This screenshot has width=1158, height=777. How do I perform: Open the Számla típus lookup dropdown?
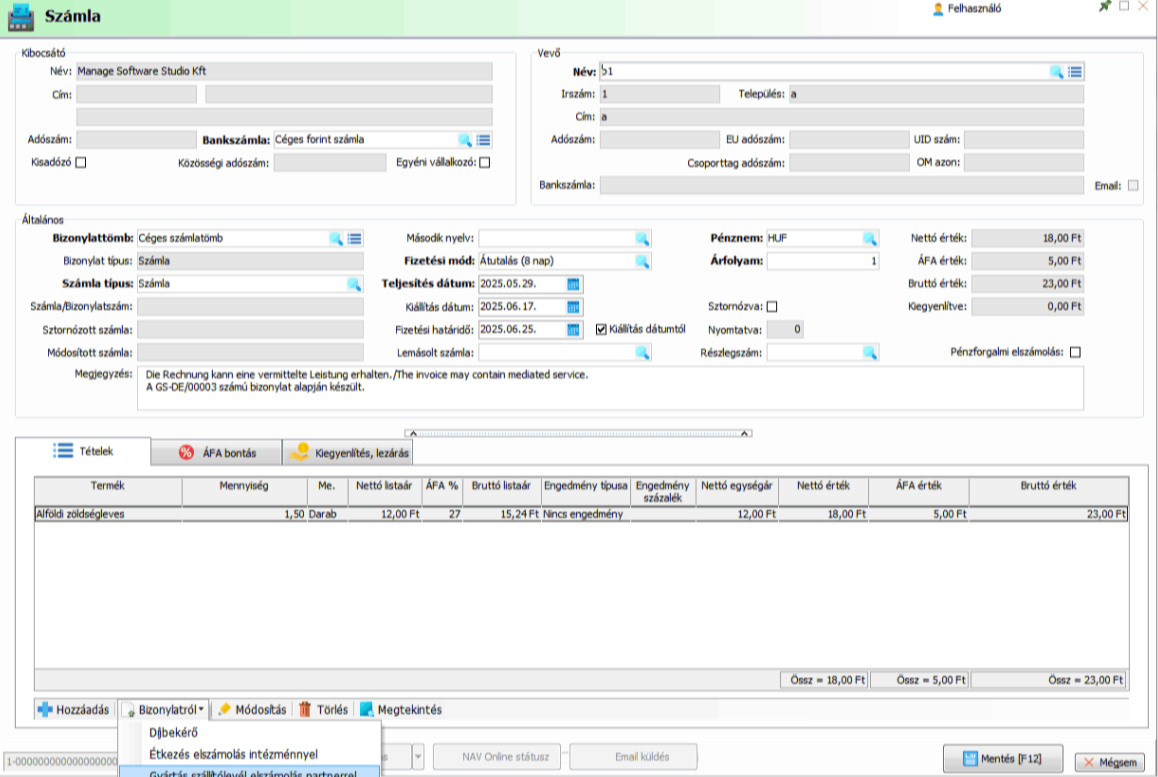point(353,284)
